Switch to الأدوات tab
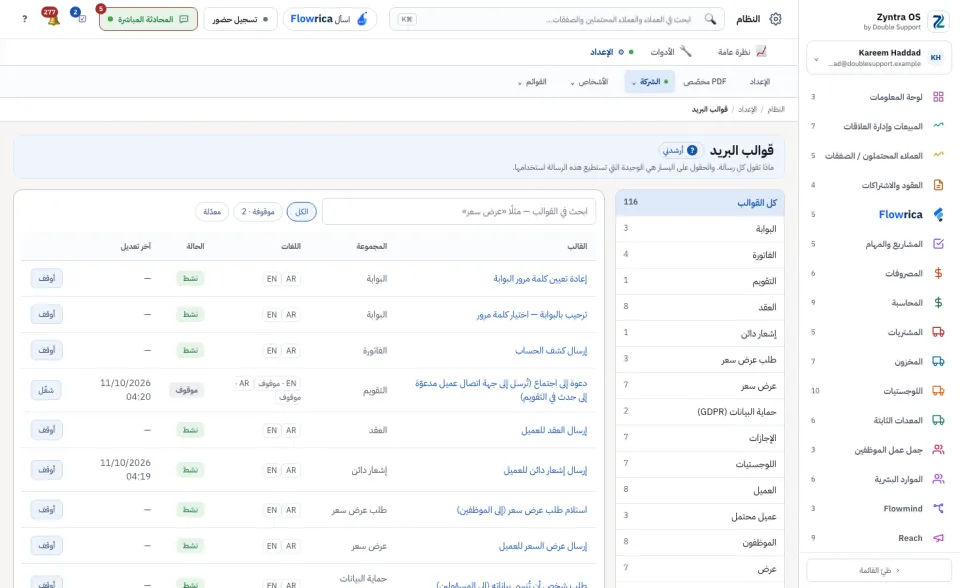This screenshot has width=960, height=588. [670, 52]
